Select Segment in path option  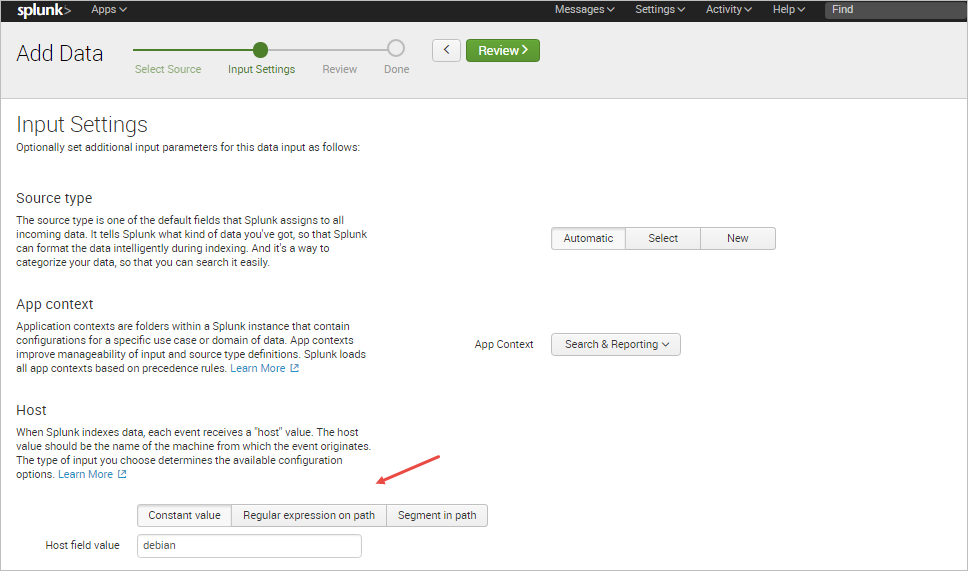pos(437,515)
